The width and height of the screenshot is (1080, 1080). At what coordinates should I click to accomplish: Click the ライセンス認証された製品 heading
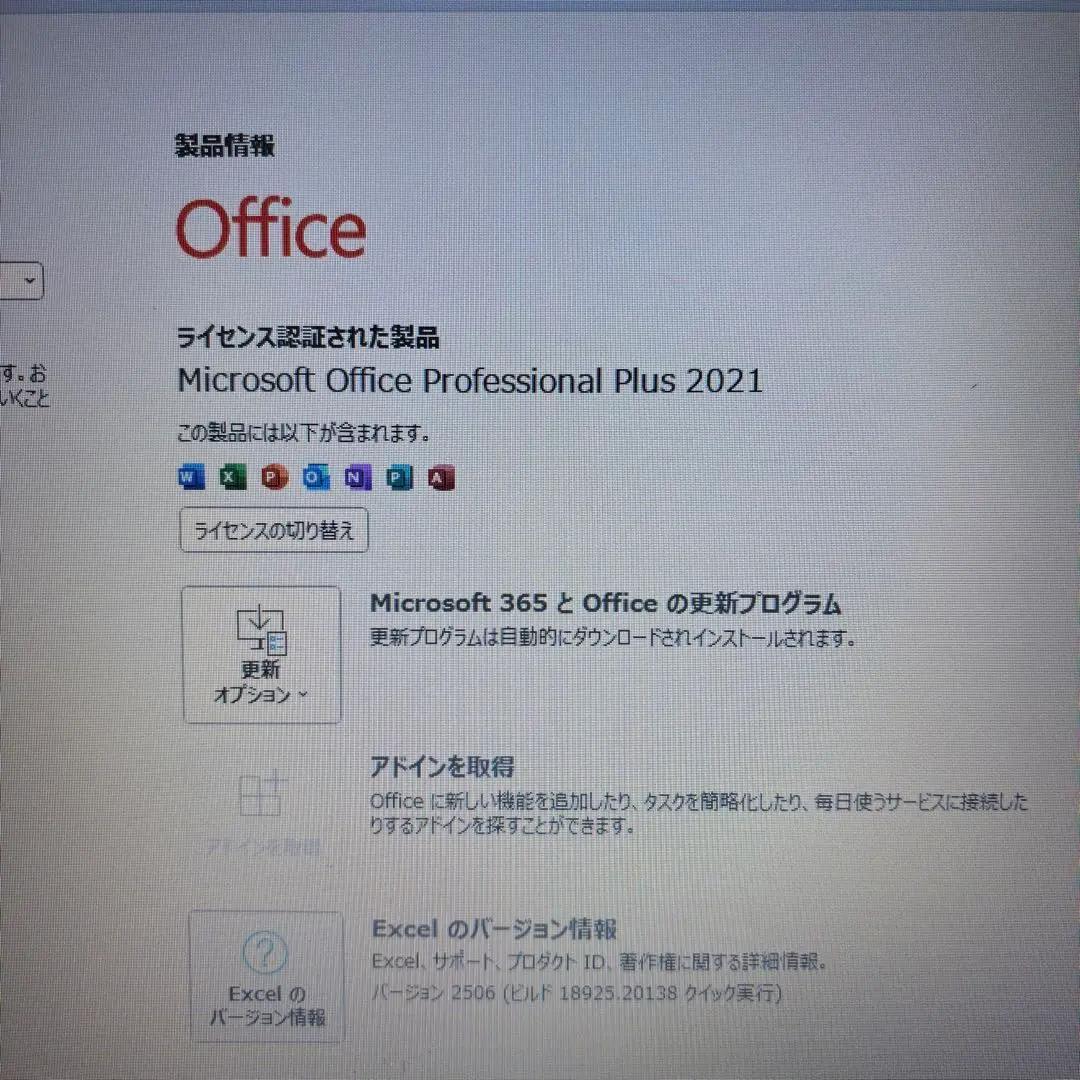tap(307, 337)
